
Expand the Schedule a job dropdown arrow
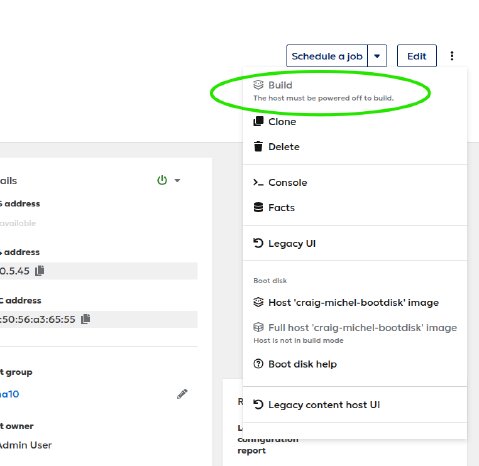tap(377, 56)
